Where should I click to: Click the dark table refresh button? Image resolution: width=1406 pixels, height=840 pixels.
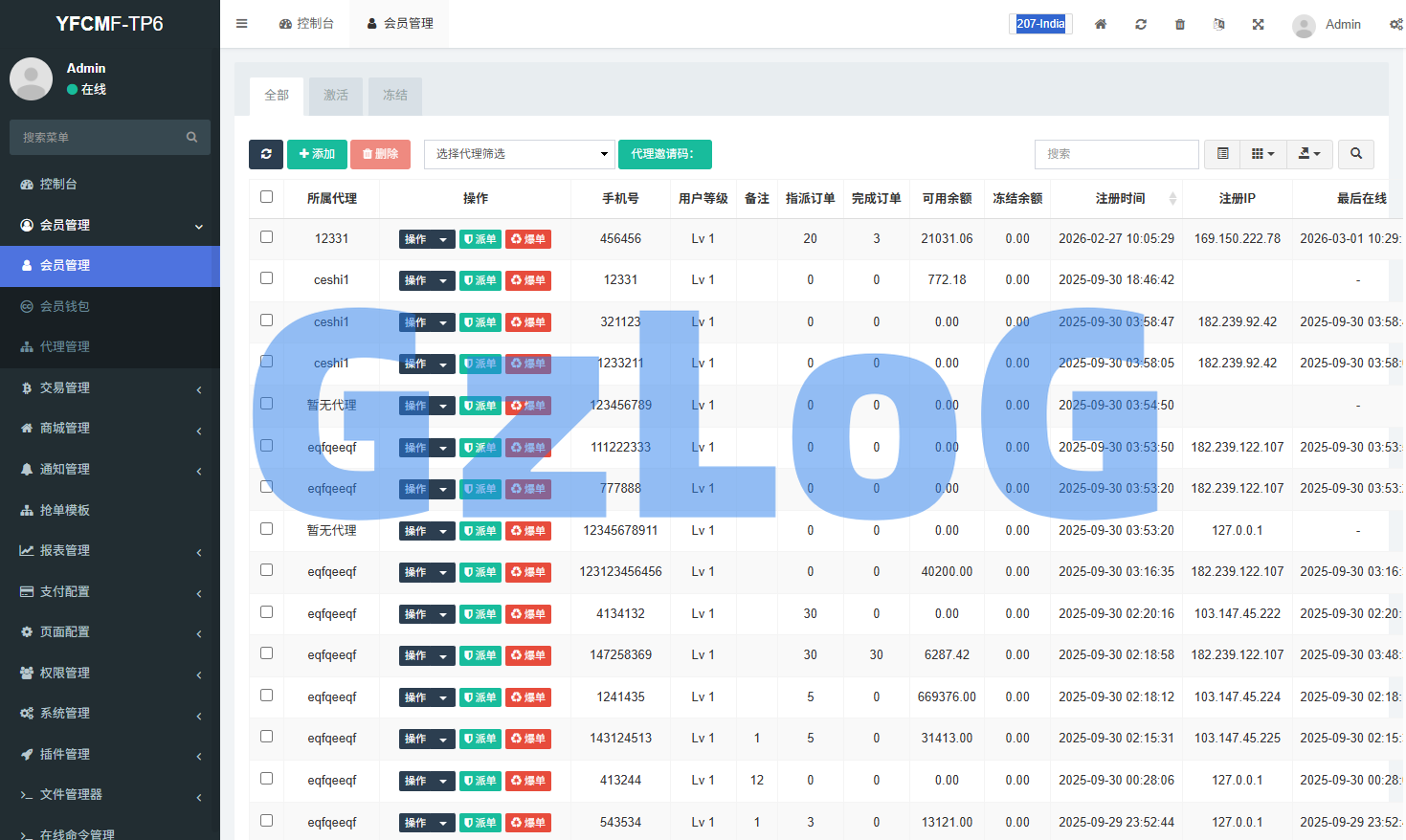point(266,154)
